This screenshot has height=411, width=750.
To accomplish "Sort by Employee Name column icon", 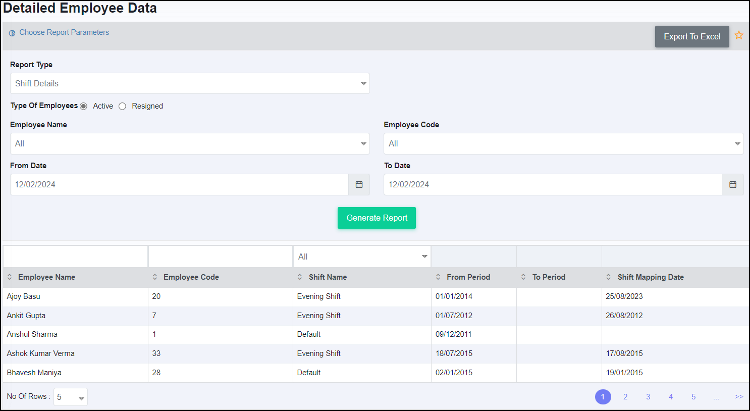I will click(10, 277).
